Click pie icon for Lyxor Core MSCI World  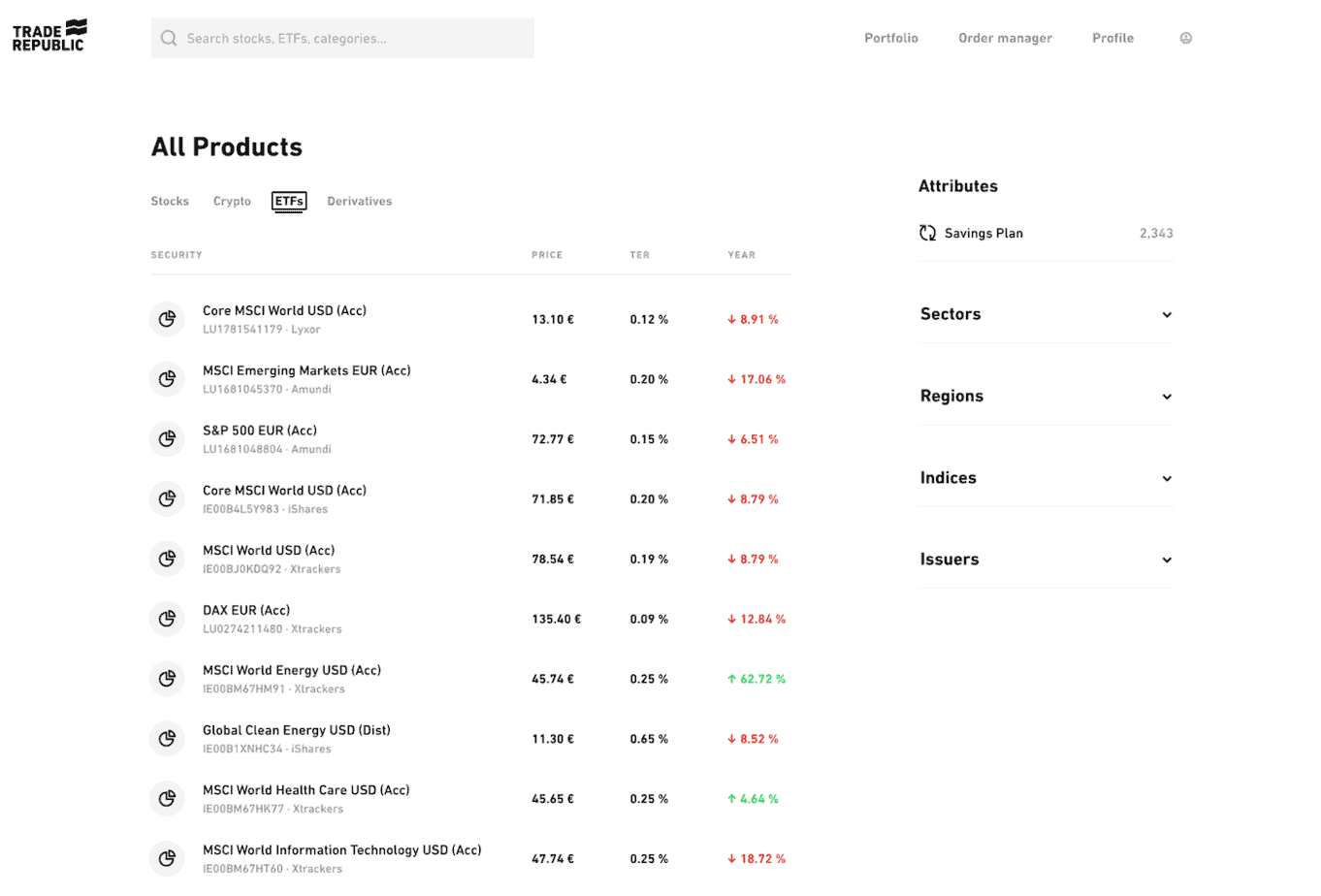pyautogui.click(x=167, y=319)
